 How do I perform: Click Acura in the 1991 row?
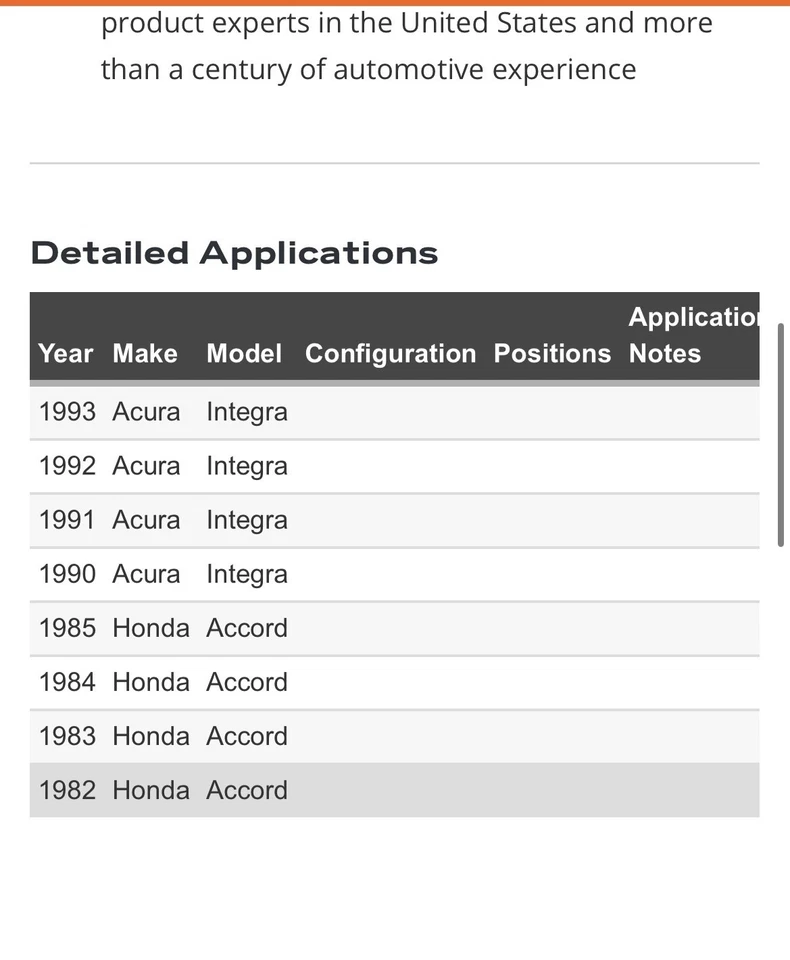coord(146,520)
